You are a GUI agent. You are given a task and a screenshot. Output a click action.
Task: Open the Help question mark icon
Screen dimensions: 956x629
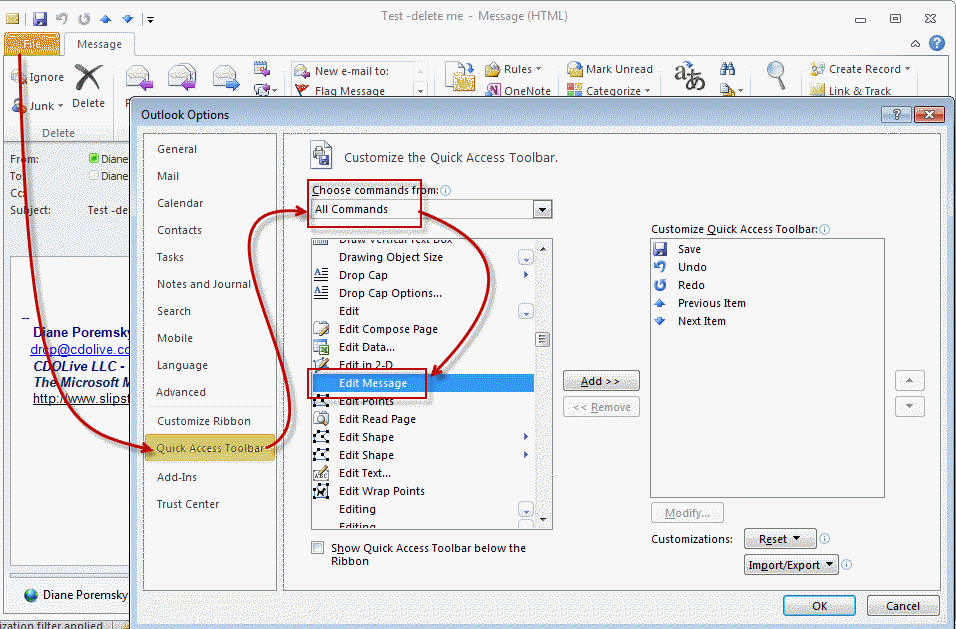click(x=936, y=43)
